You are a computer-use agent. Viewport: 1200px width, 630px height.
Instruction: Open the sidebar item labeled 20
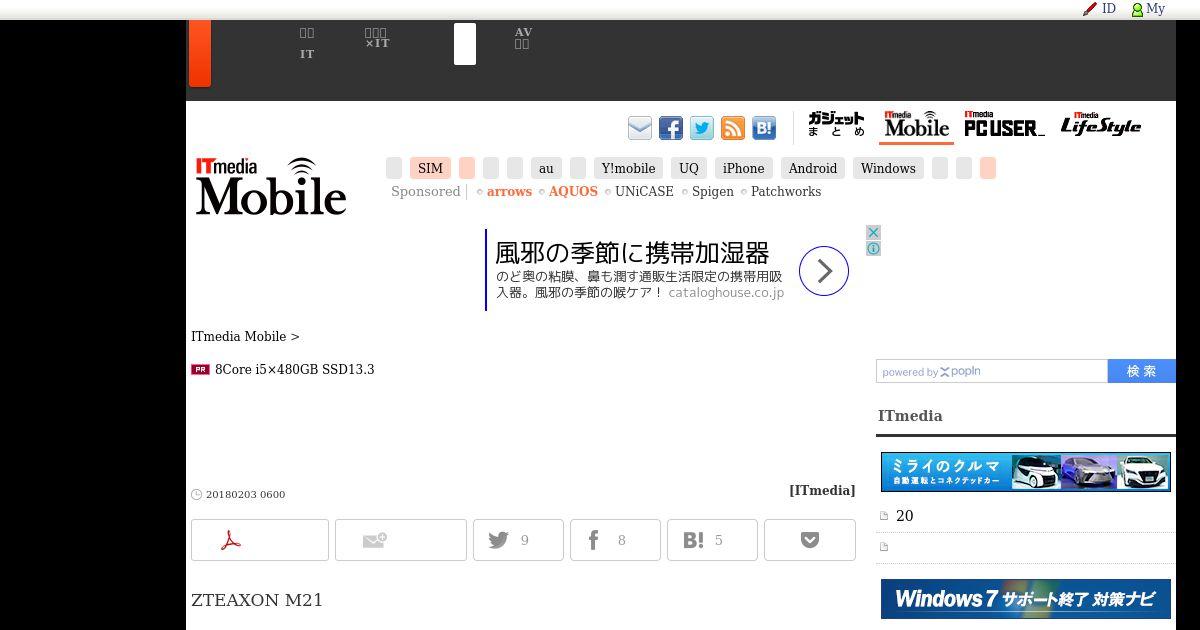(x=905, y=516)
